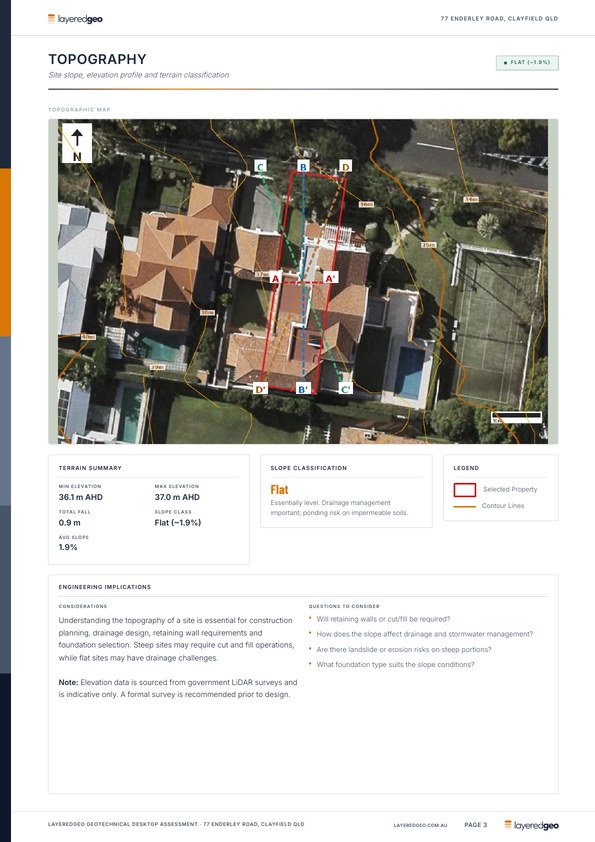
Task: Click the orange Flat slope classification title
Action: tap(279, 490)
